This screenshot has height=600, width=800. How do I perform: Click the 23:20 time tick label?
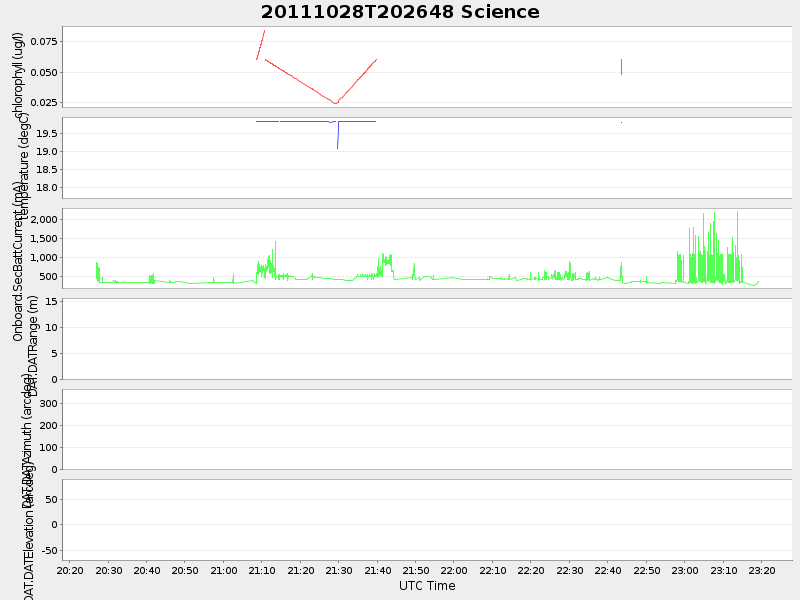coord(762,570)
